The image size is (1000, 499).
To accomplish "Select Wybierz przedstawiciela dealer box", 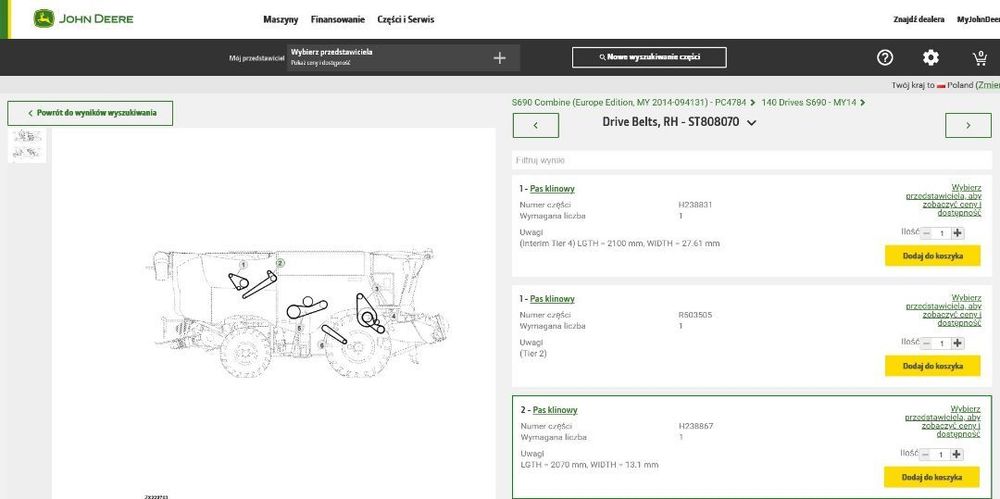I will (x=403, y=57).
